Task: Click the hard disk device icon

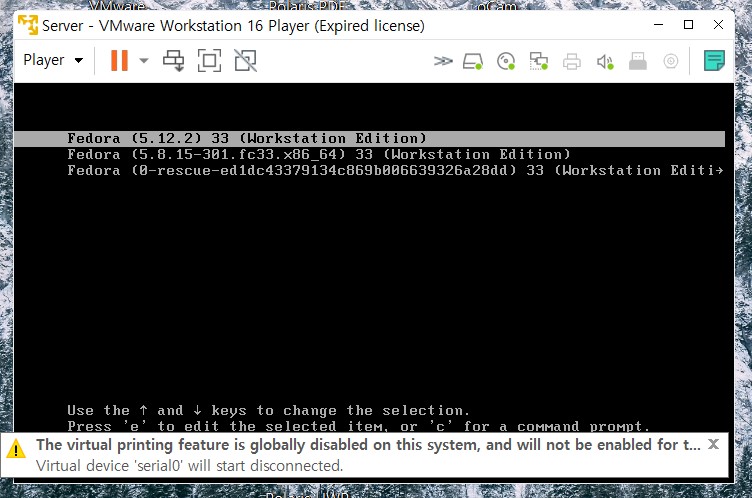Action: tap(473, 61)
